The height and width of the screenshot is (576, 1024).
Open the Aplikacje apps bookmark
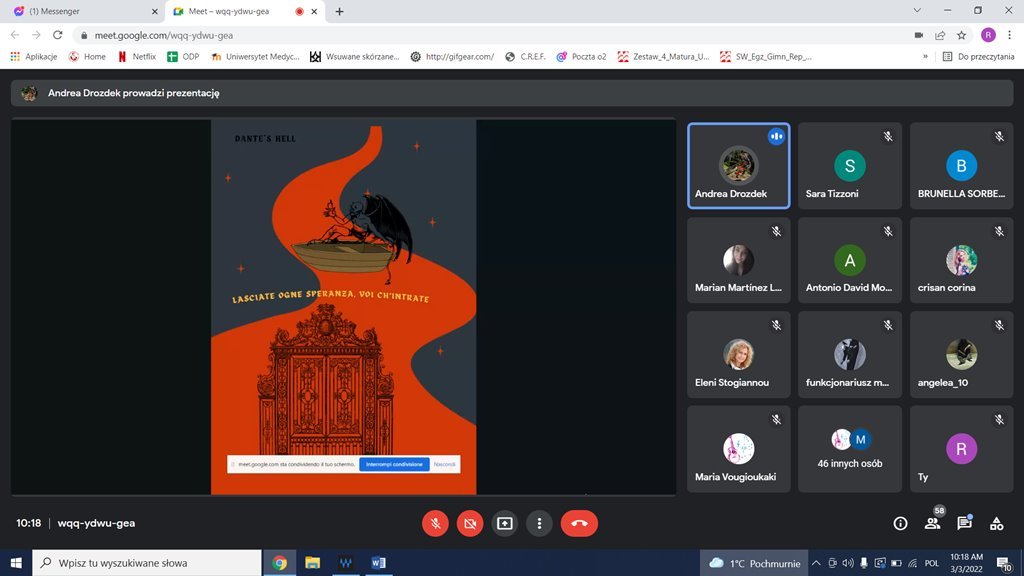point(34,57)
